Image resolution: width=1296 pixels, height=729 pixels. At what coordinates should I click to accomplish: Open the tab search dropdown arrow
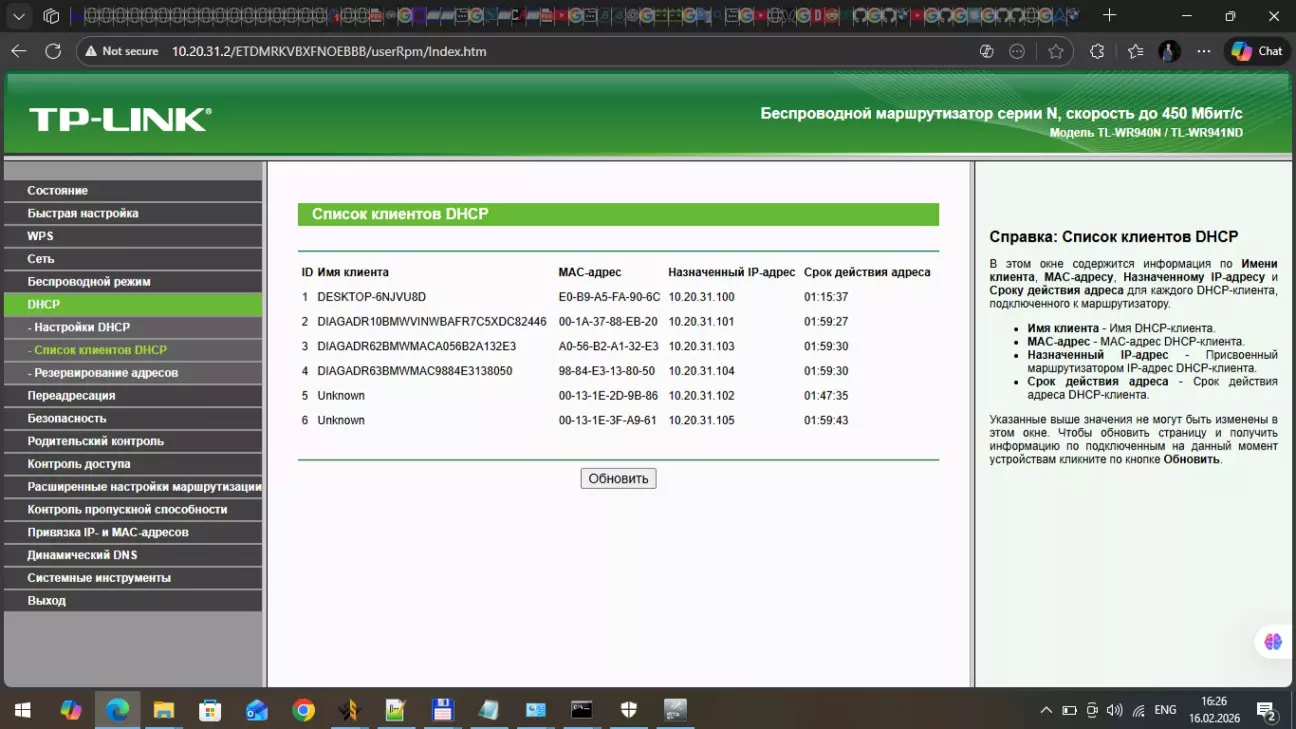pos(19,16)
